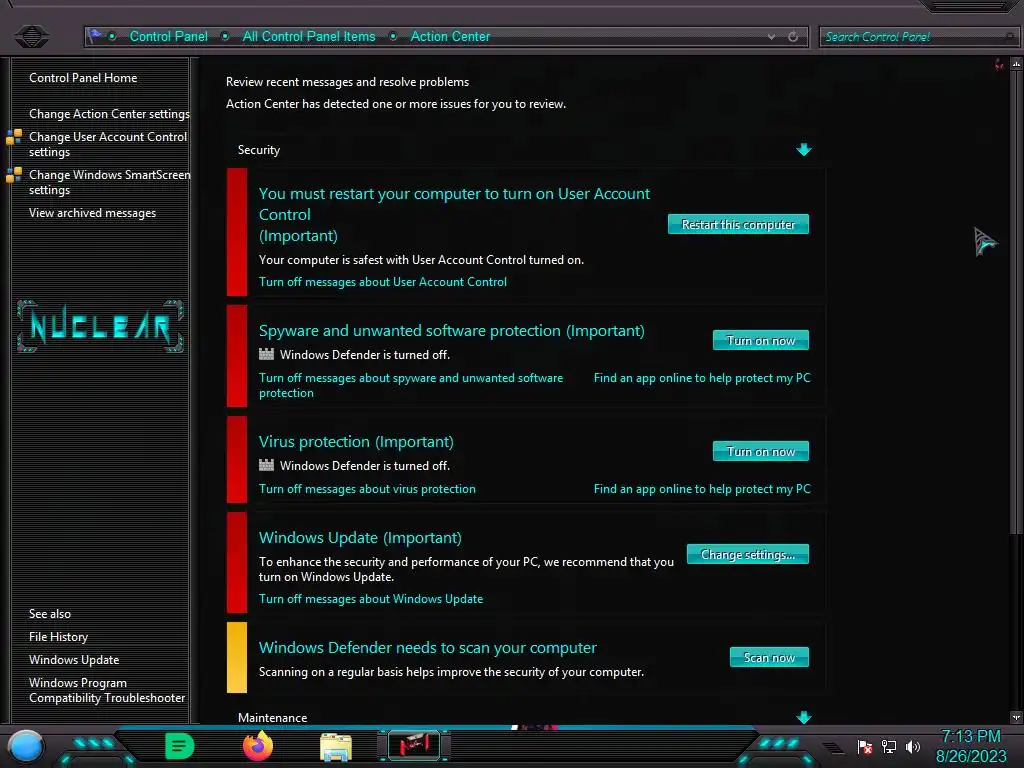1024x768 pixels.
Task: Turn off messages about User Account Control
Action: [383, 281]
